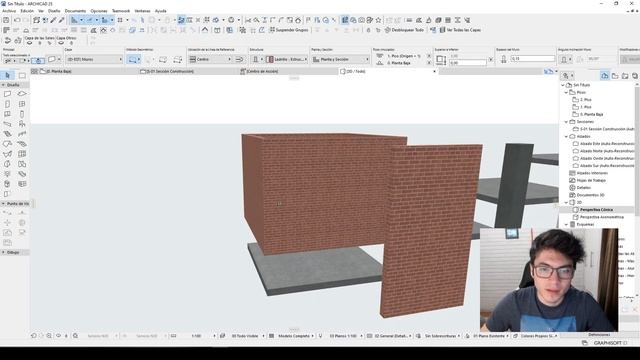Click Ver Todas las Capas button
Screen dimensions: 640x360
(460, 30)
